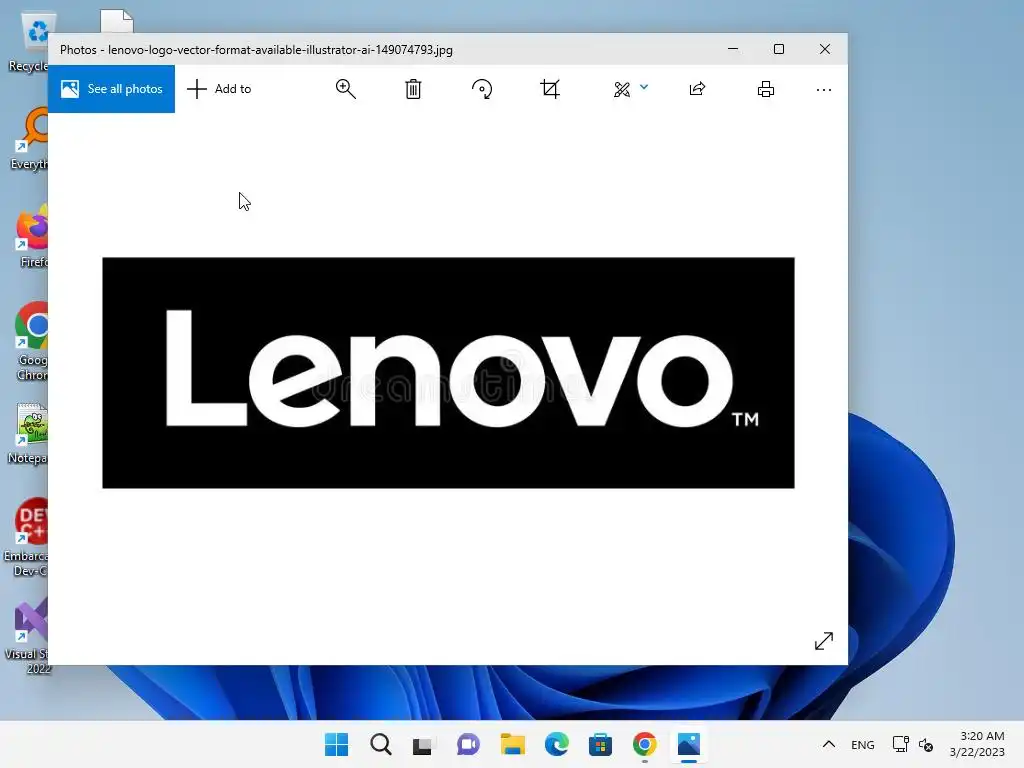Open the Windows Start menu
The height and width of the screenshot is (768, 1024).
pyautogui.click(x=336, y=744)
